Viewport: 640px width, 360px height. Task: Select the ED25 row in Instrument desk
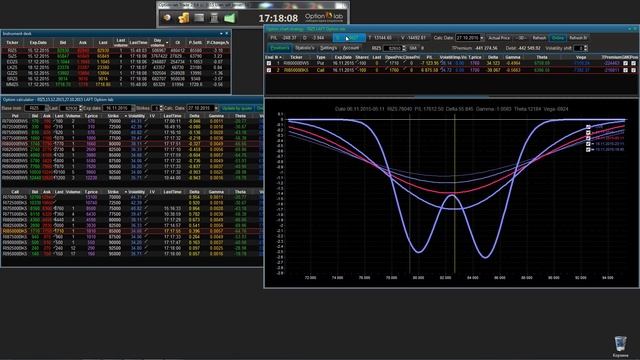click(x=116, y=62)
